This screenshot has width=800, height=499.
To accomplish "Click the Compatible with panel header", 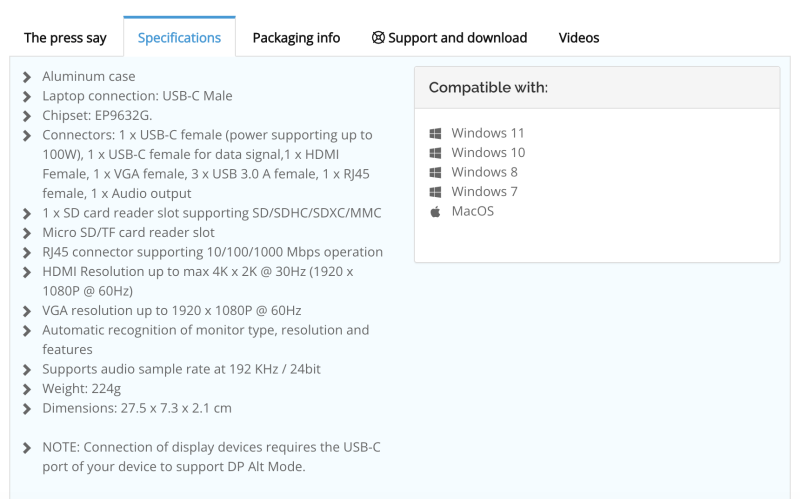I will [x=597, y=88].
